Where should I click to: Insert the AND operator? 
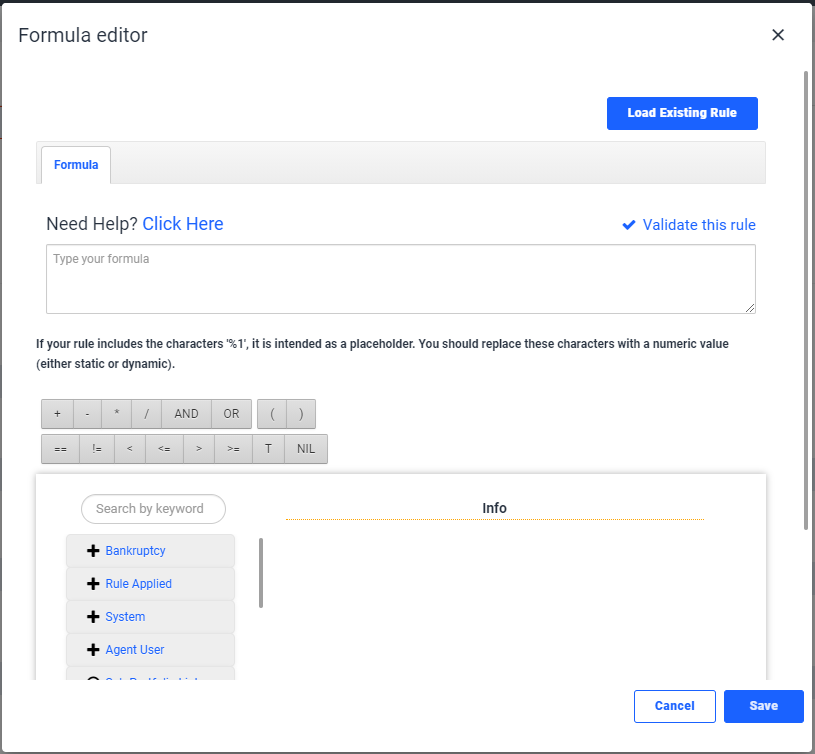click(x=187, y=414)
